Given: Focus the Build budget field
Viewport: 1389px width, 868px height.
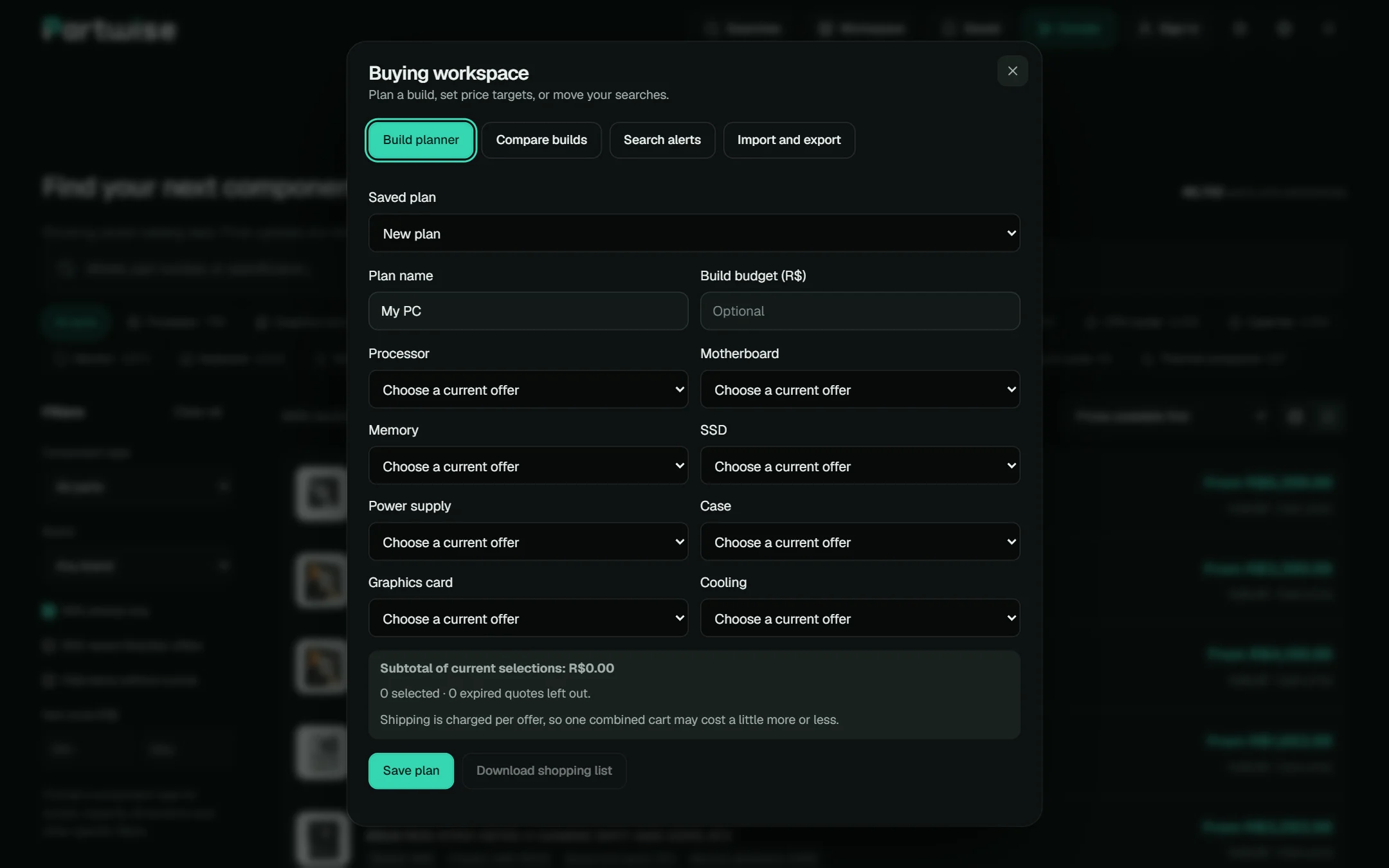Looking at the screenshot, I should click(860, 311).
